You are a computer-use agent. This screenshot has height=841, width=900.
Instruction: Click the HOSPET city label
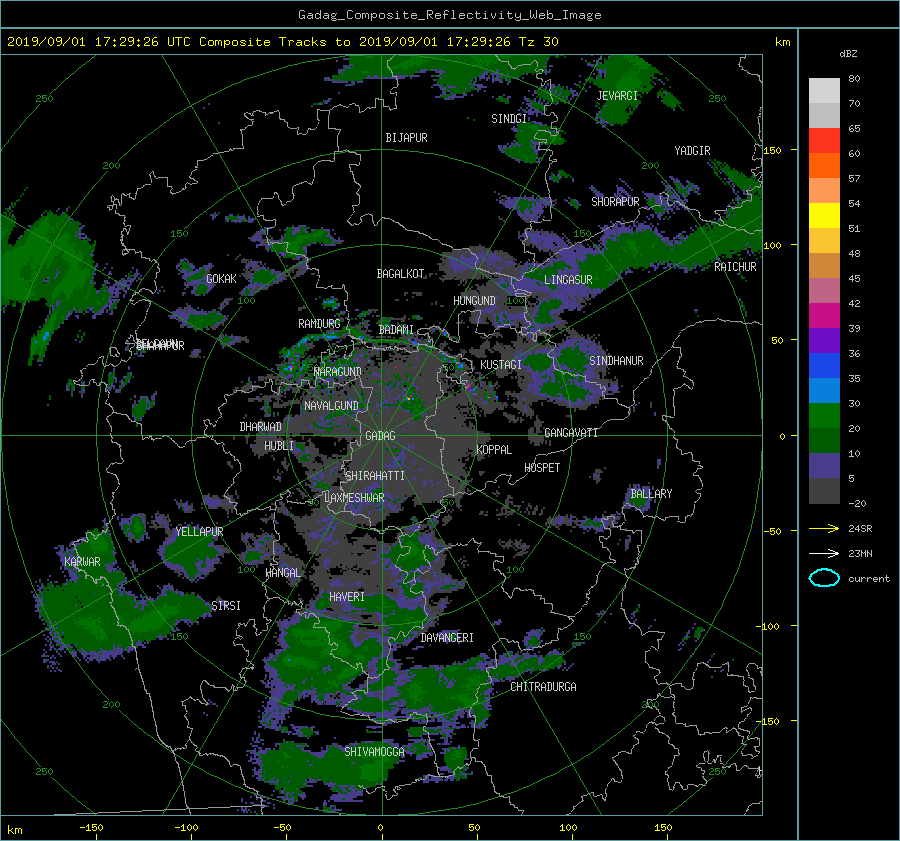click(542, 468)
